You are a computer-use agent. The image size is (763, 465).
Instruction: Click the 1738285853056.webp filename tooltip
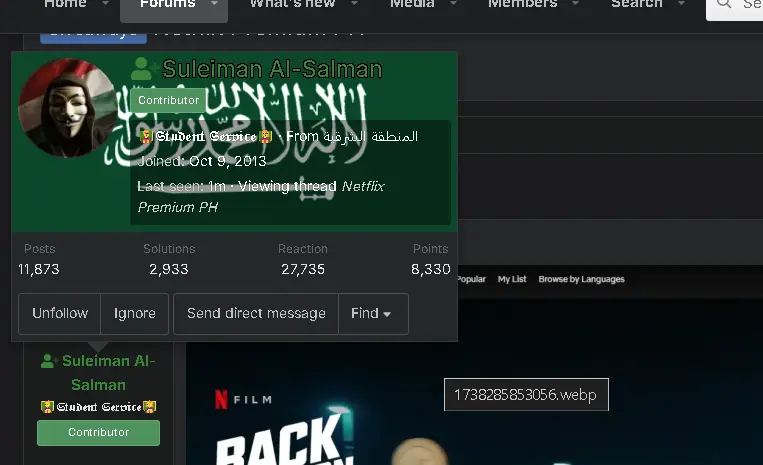coord(526,394)
